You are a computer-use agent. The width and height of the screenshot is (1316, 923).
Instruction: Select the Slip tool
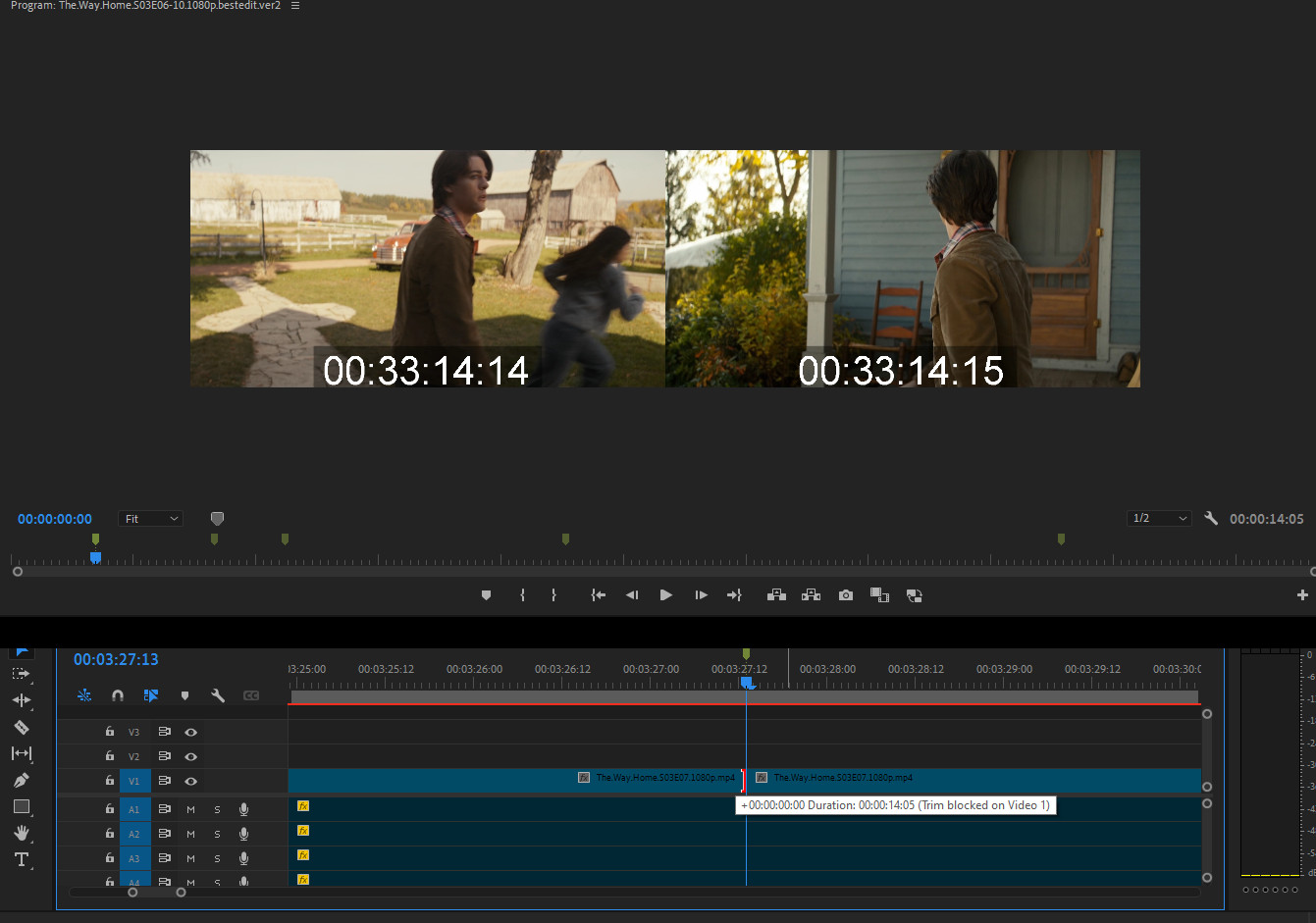[x=21, y=753]
